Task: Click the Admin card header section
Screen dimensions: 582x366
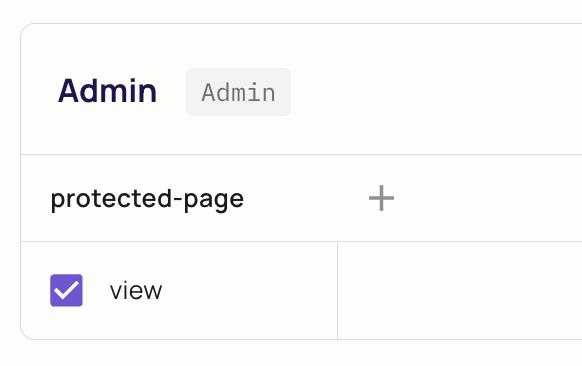Action: [301, 89]
